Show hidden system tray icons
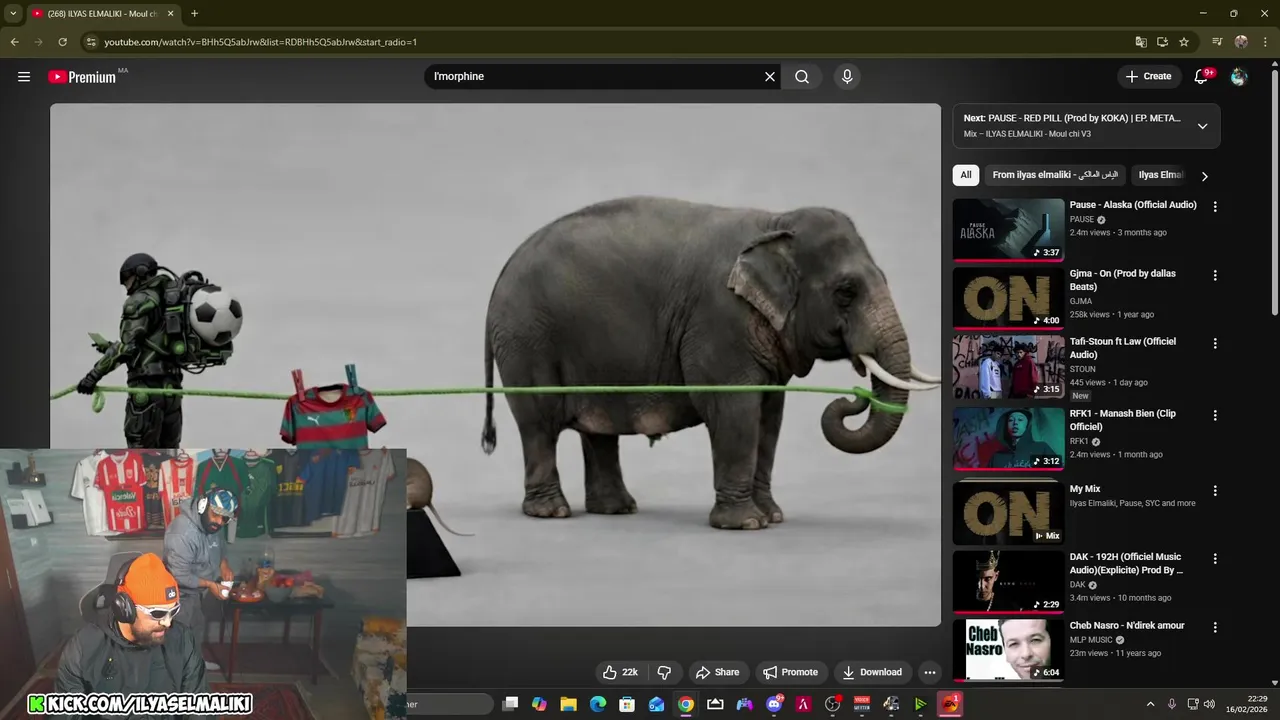The width and height of the screenshot is (1280, 720). [x=1150, y=704]
